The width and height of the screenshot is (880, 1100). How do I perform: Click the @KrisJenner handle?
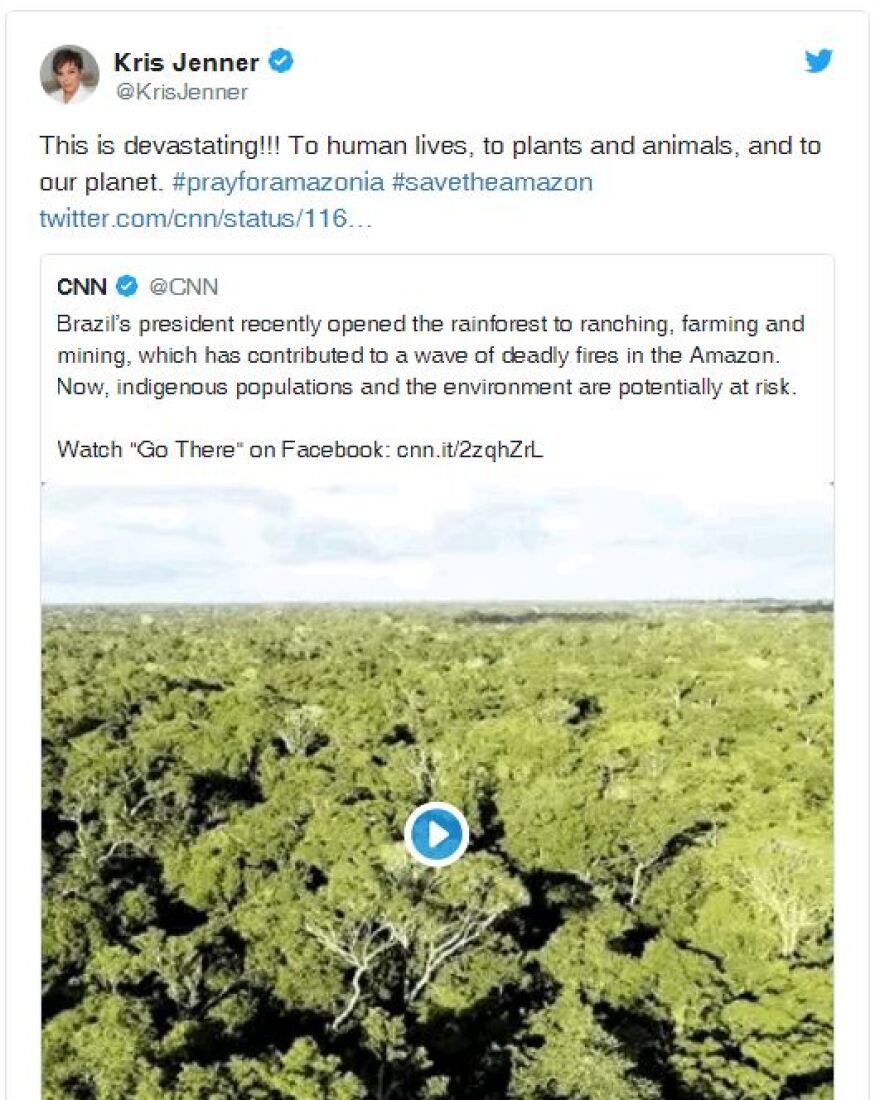tap(180, 93)
